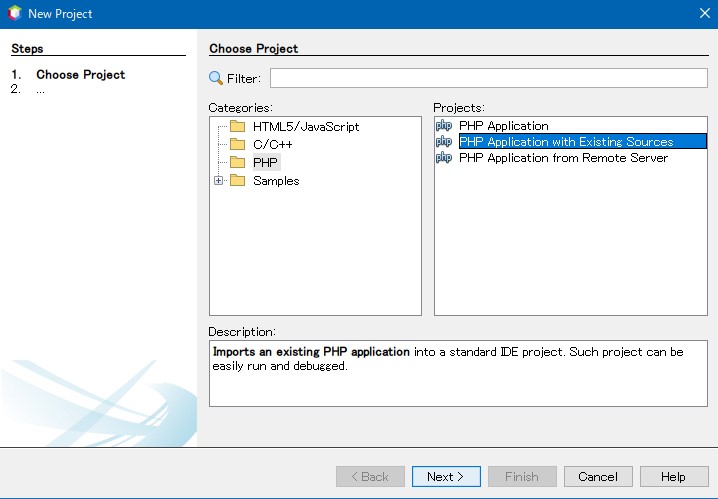Choose PHP Application with Existing Sources
This screenshot has height=499, width=718.
coord(582,141)
